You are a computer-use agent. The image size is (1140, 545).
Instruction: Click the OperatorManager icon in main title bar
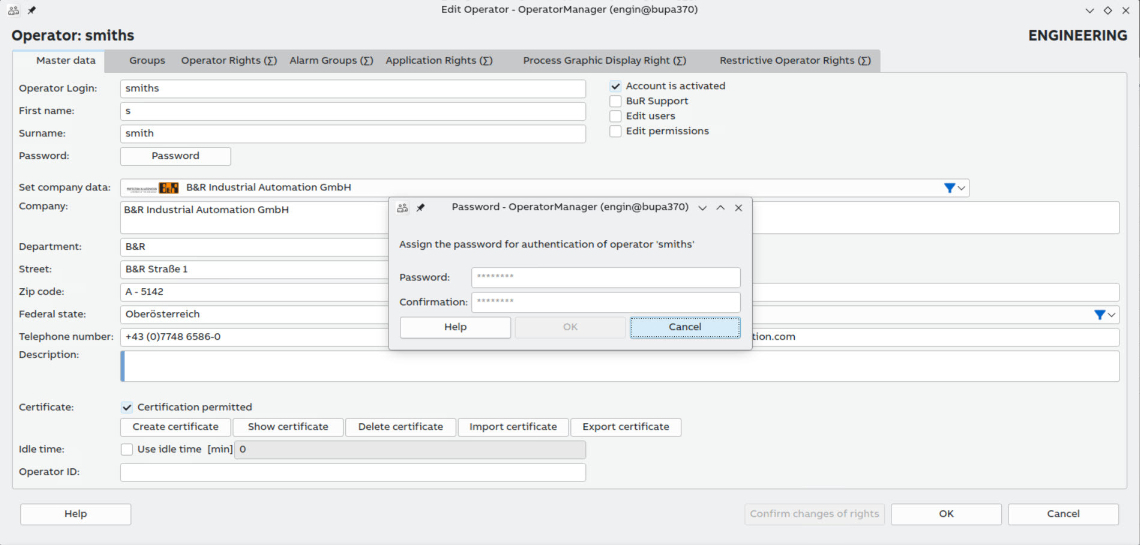pos(12,10)
